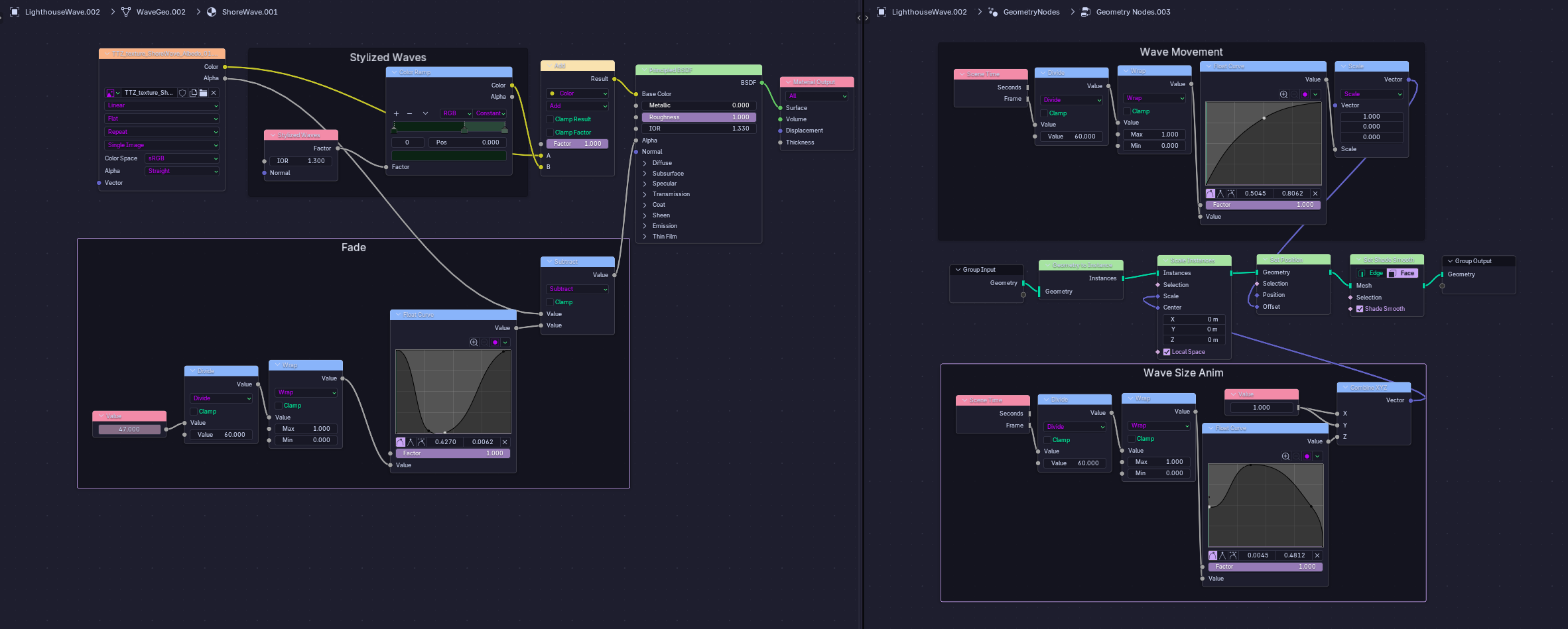Toggle Shade Smooth checkbox
The width and height of the screenshot is (1568, 629).
[x=1360, y=309]
